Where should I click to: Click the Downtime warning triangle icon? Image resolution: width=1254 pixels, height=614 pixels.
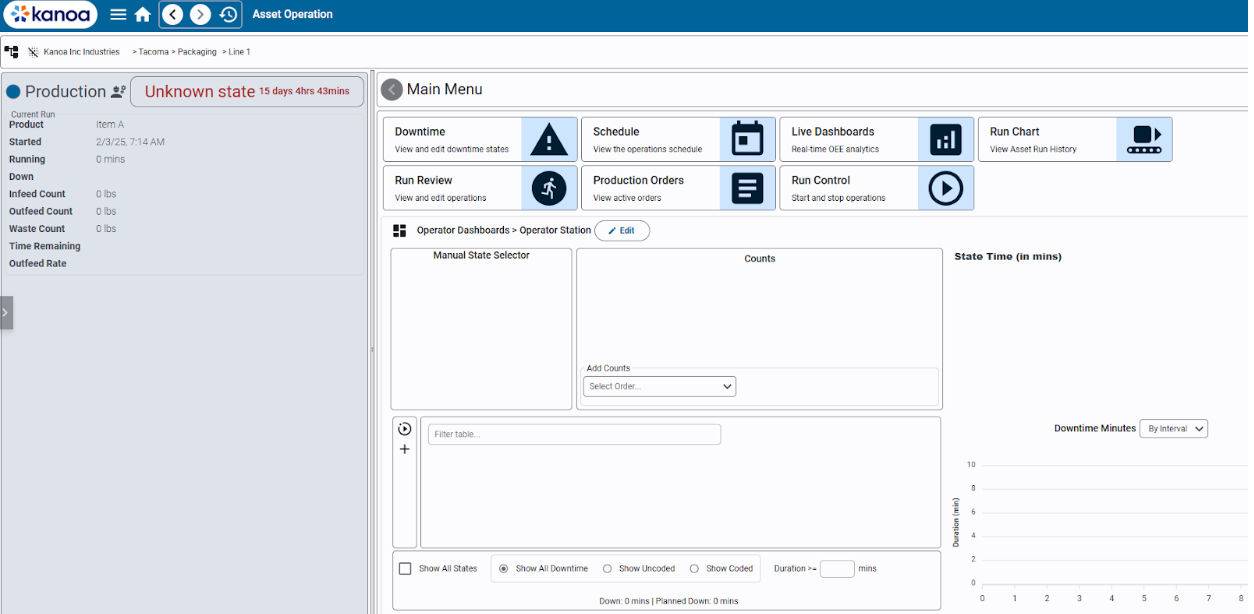point(549,139)
